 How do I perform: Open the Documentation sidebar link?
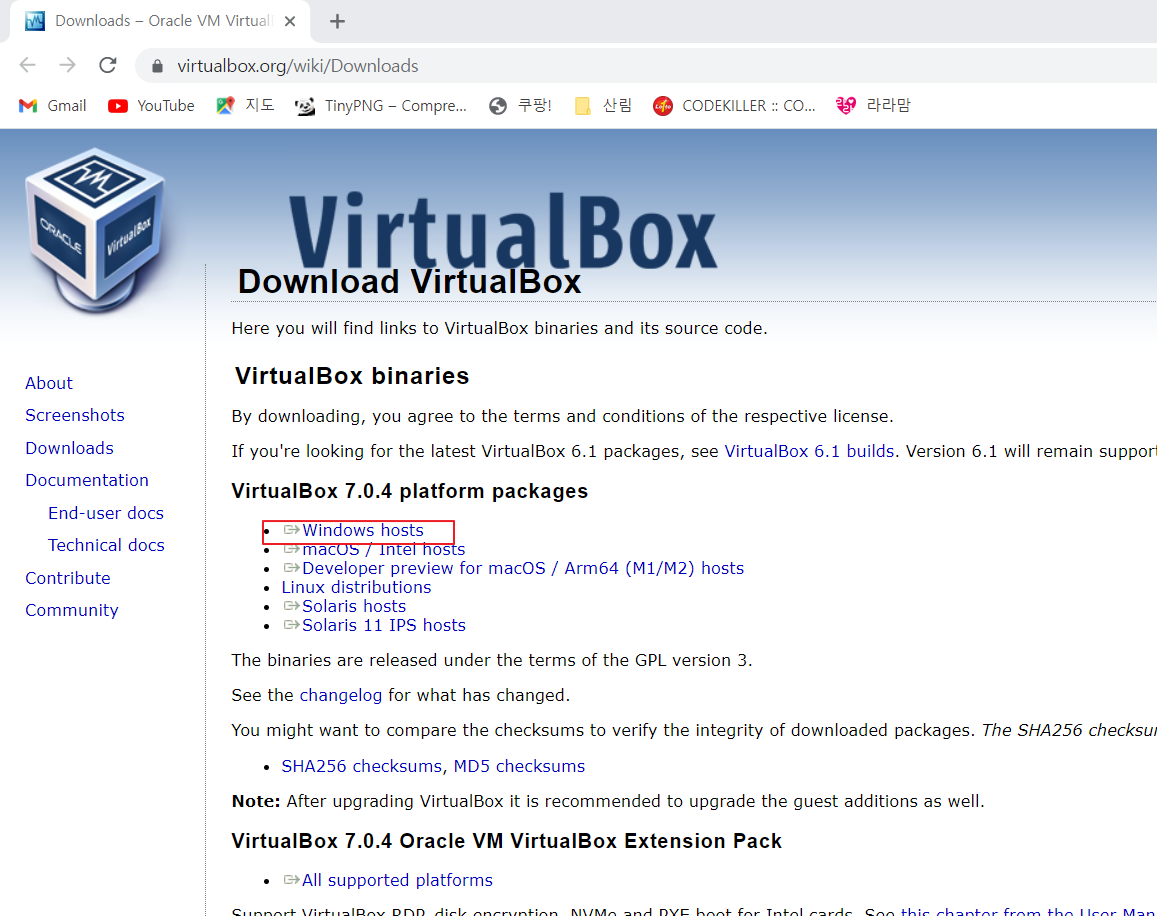(87, 481)
